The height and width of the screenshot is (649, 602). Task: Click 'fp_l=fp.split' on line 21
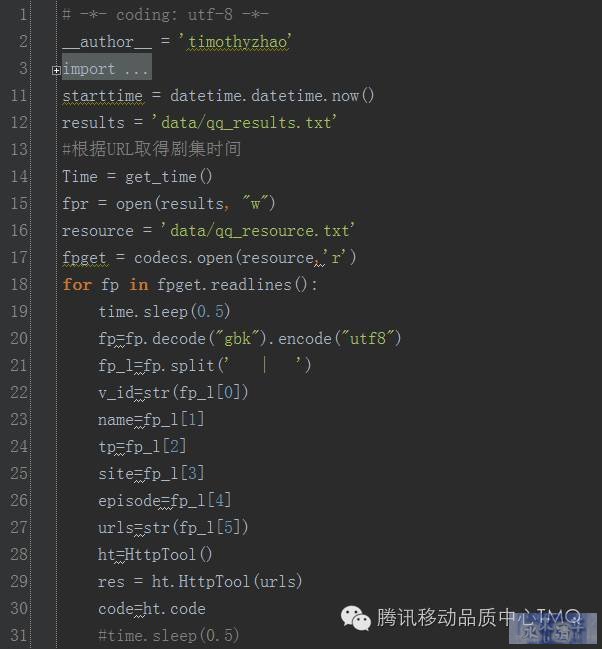[x=157, y=366]
